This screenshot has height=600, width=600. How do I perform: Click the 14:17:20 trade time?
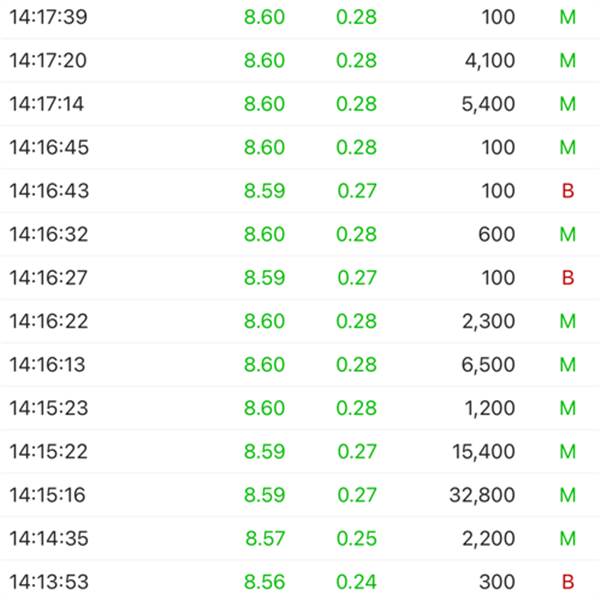[48, 61]
